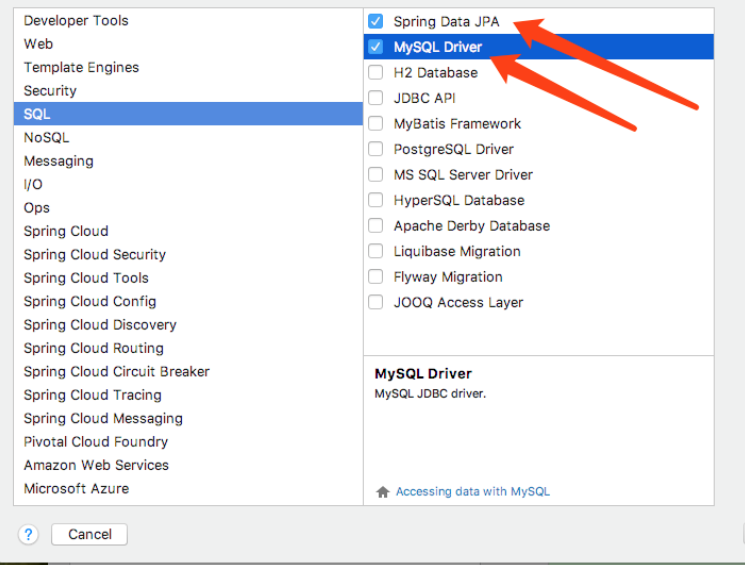745x565 pixels.
Task: Enable the Apache Derby Database checkbox
Action: pyautogui.click(x=375, y=226)
